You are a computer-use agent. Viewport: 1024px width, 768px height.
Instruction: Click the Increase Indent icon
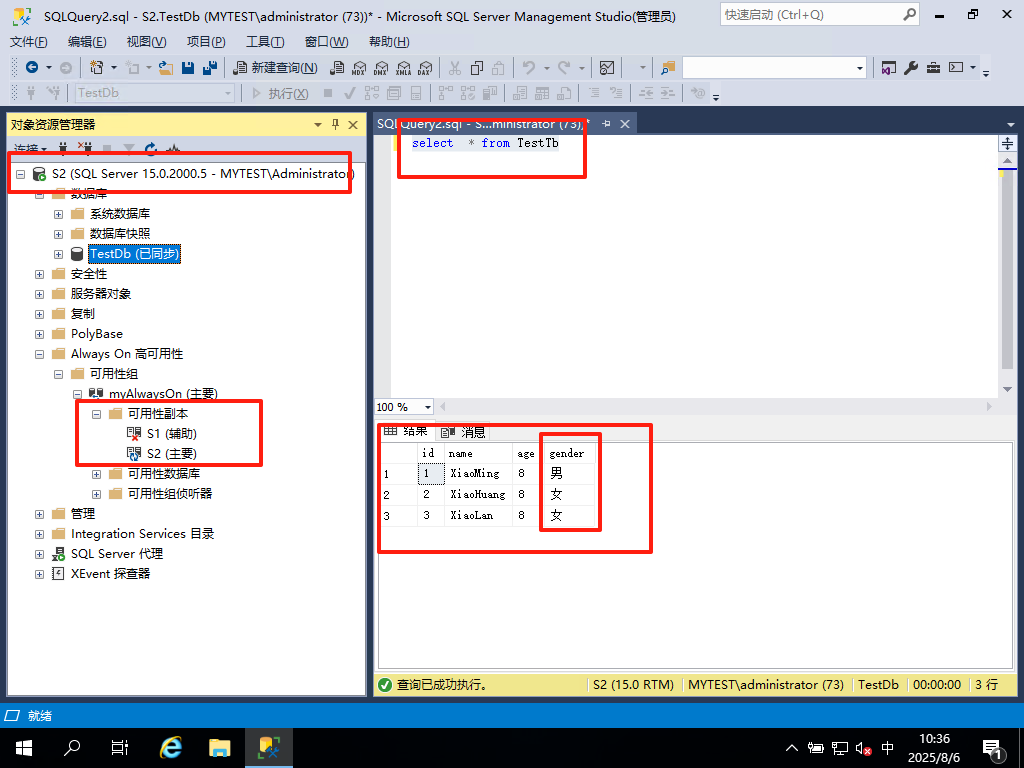click(667, 93)
